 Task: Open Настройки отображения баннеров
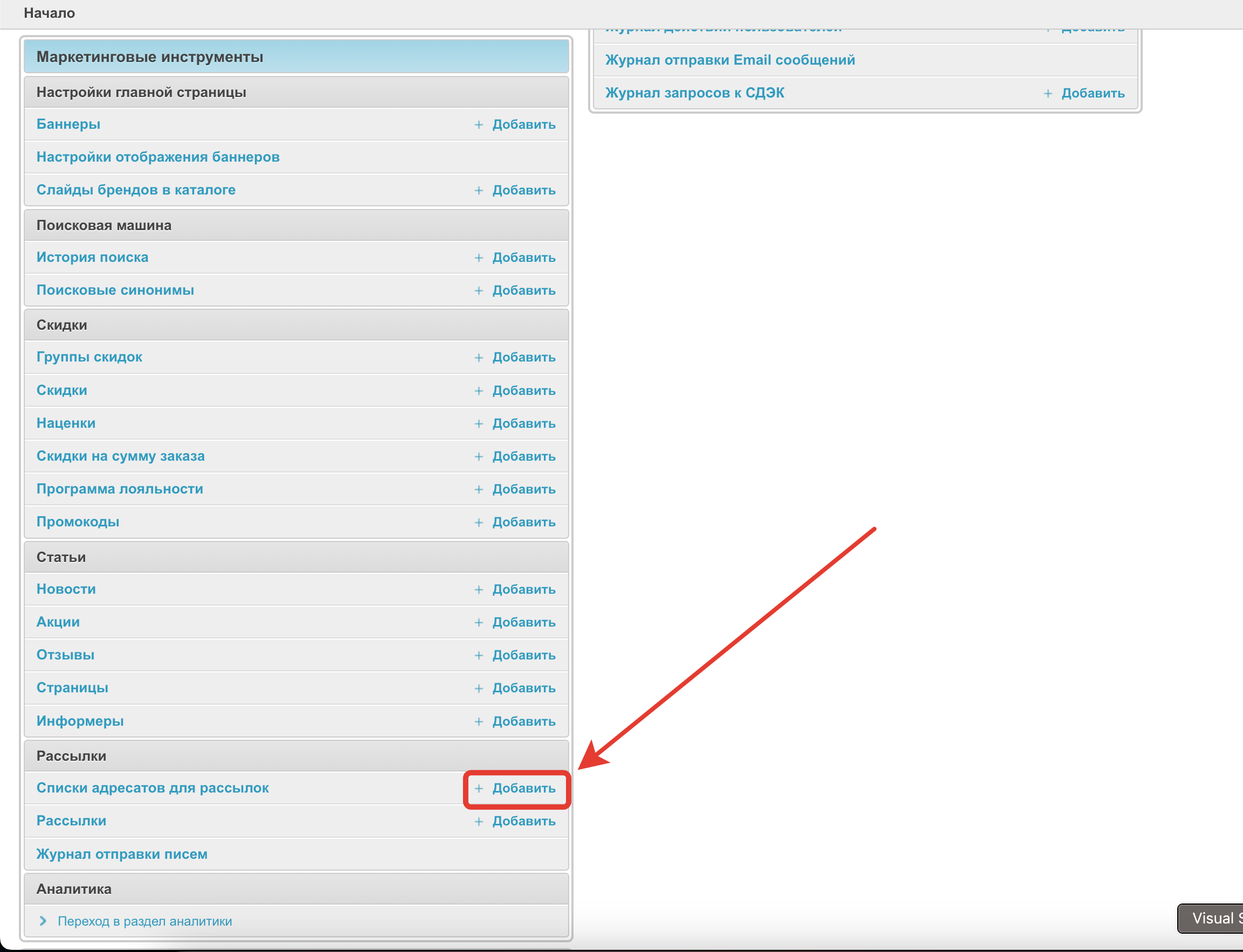(157, 157)
